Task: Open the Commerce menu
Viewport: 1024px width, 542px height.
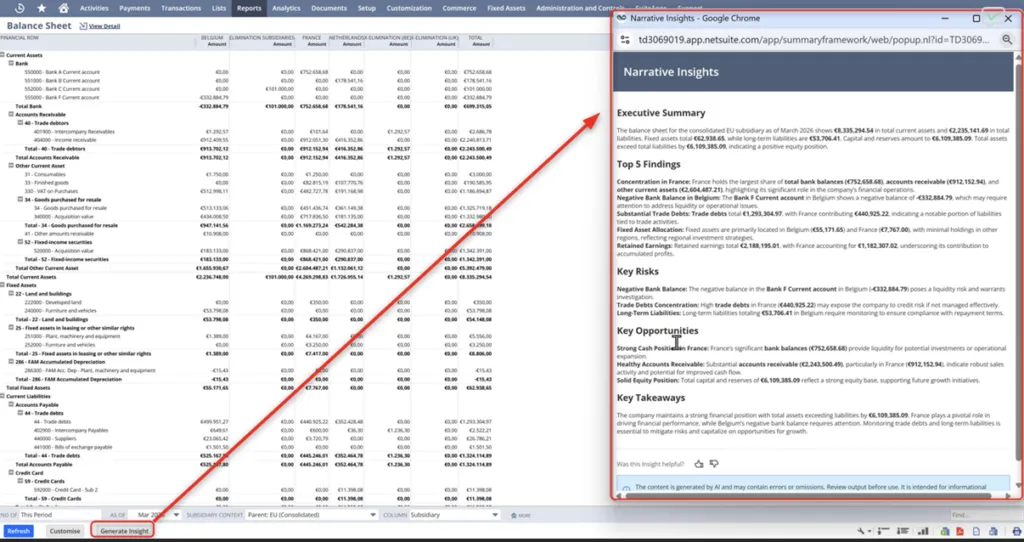Action: pyautogui.click(x=459, y=8)
